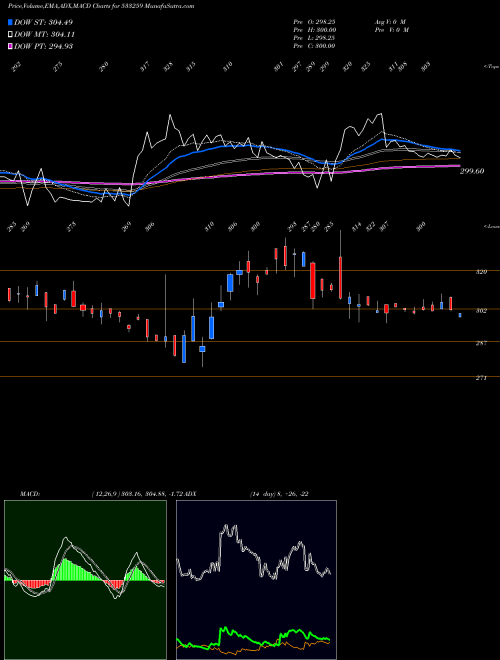Click the 'Pre L: 298.25' low value

(314, 37)
